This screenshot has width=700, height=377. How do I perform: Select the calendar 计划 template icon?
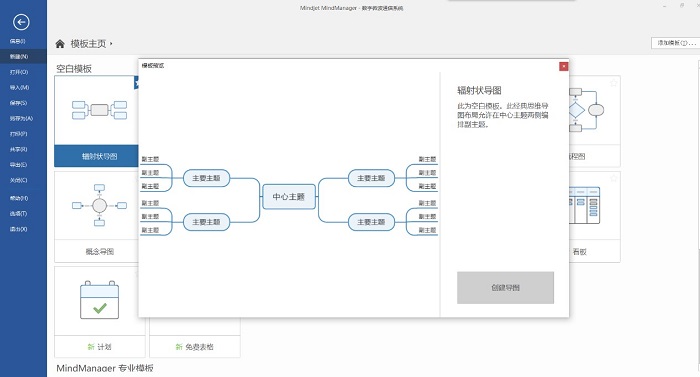(100, 300)
